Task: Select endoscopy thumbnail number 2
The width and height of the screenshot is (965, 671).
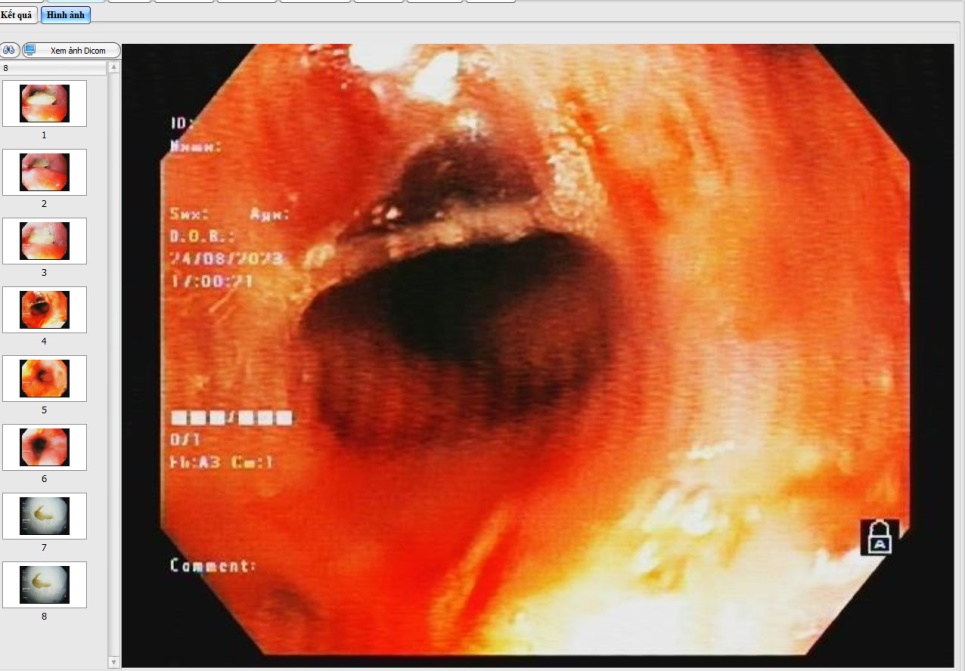Action: point(44,172)
